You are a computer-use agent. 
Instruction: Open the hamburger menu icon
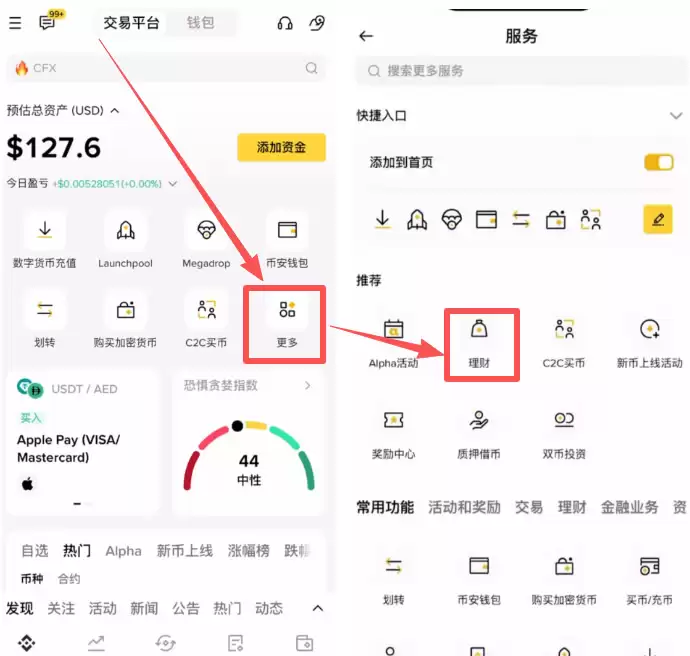tap(15, 23)
